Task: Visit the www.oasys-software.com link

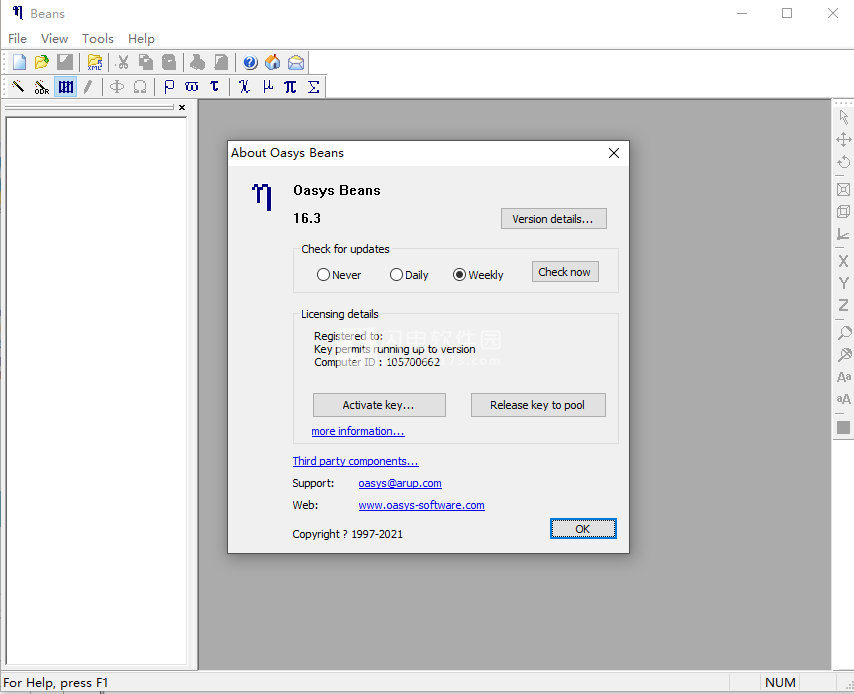Action: click(421, 505)
